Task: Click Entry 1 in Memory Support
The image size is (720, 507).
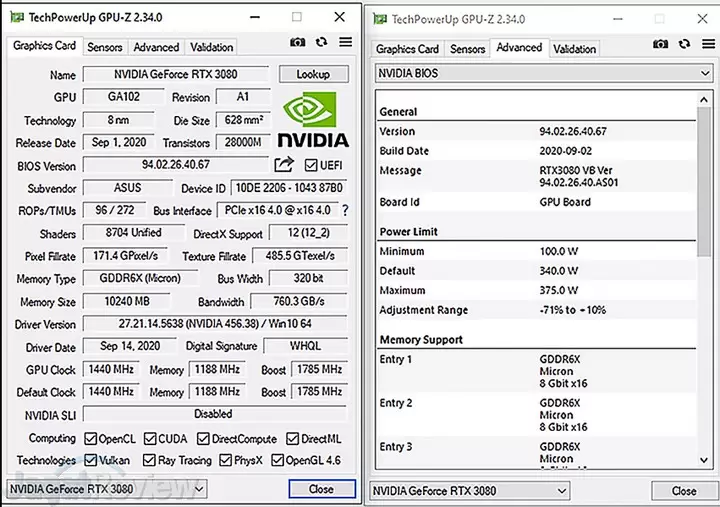Action: tap(537, 371)
